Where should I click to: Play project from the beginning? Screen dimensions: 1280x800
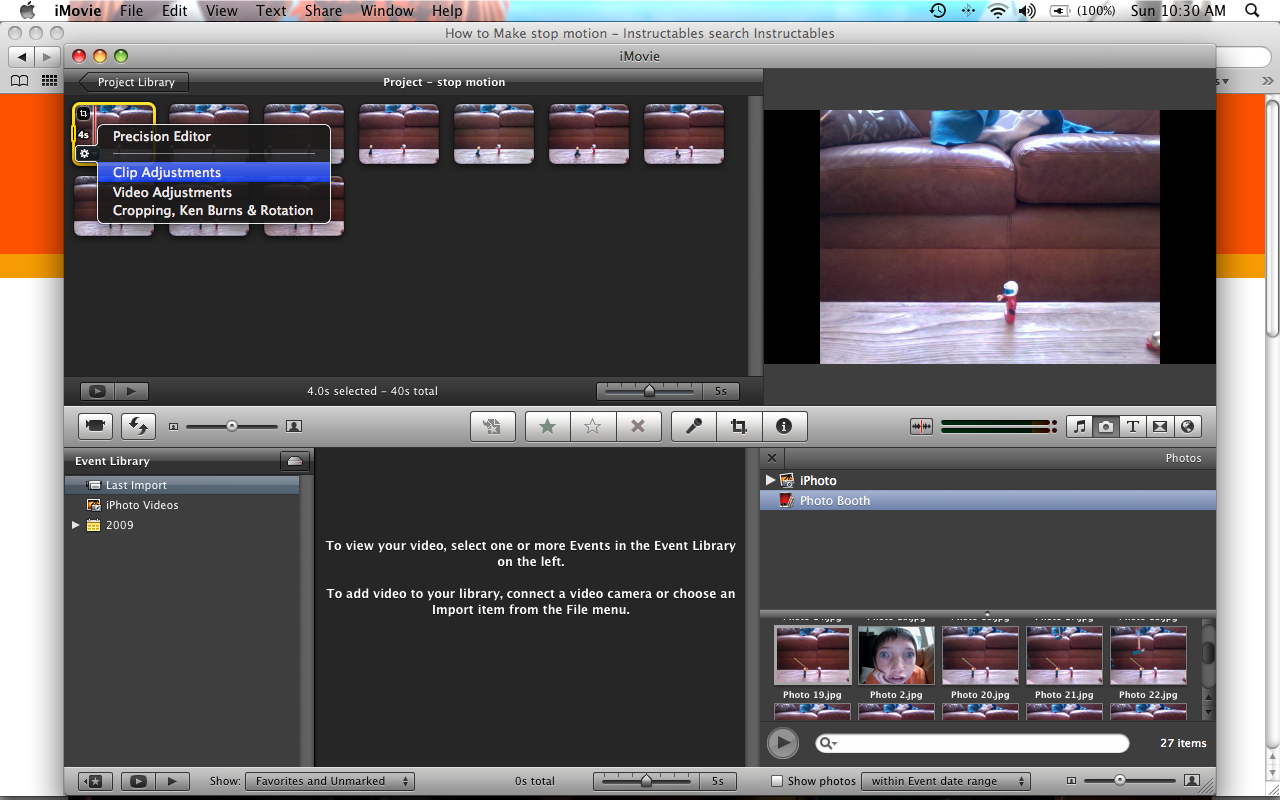click(131, 391)
